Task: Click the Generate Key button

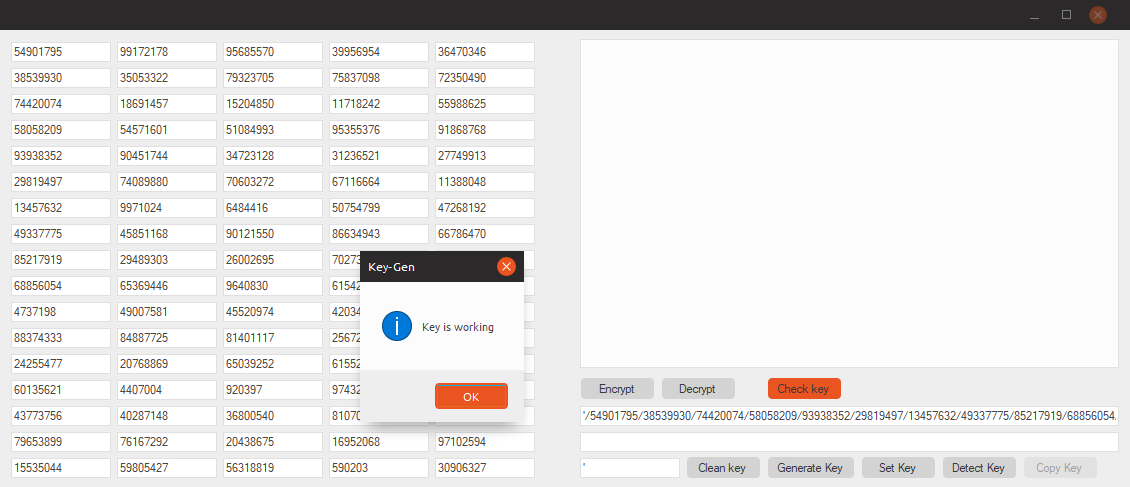Action: [810, 468]
